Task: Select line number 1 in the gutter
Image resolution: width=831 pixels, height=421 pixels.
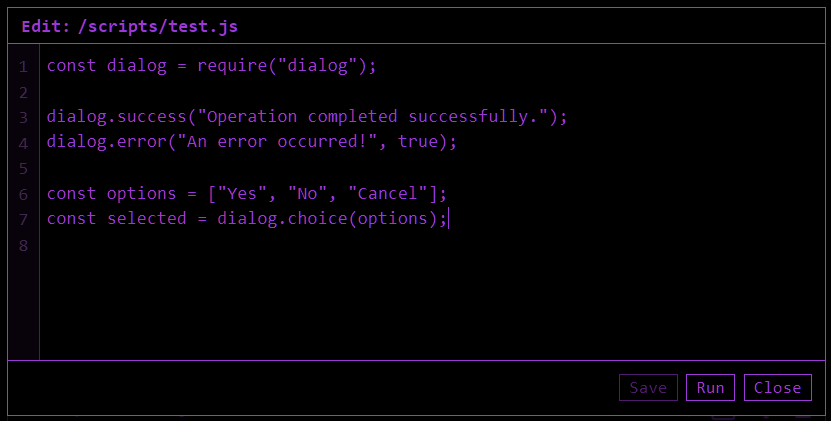Action: pos(22,67)
